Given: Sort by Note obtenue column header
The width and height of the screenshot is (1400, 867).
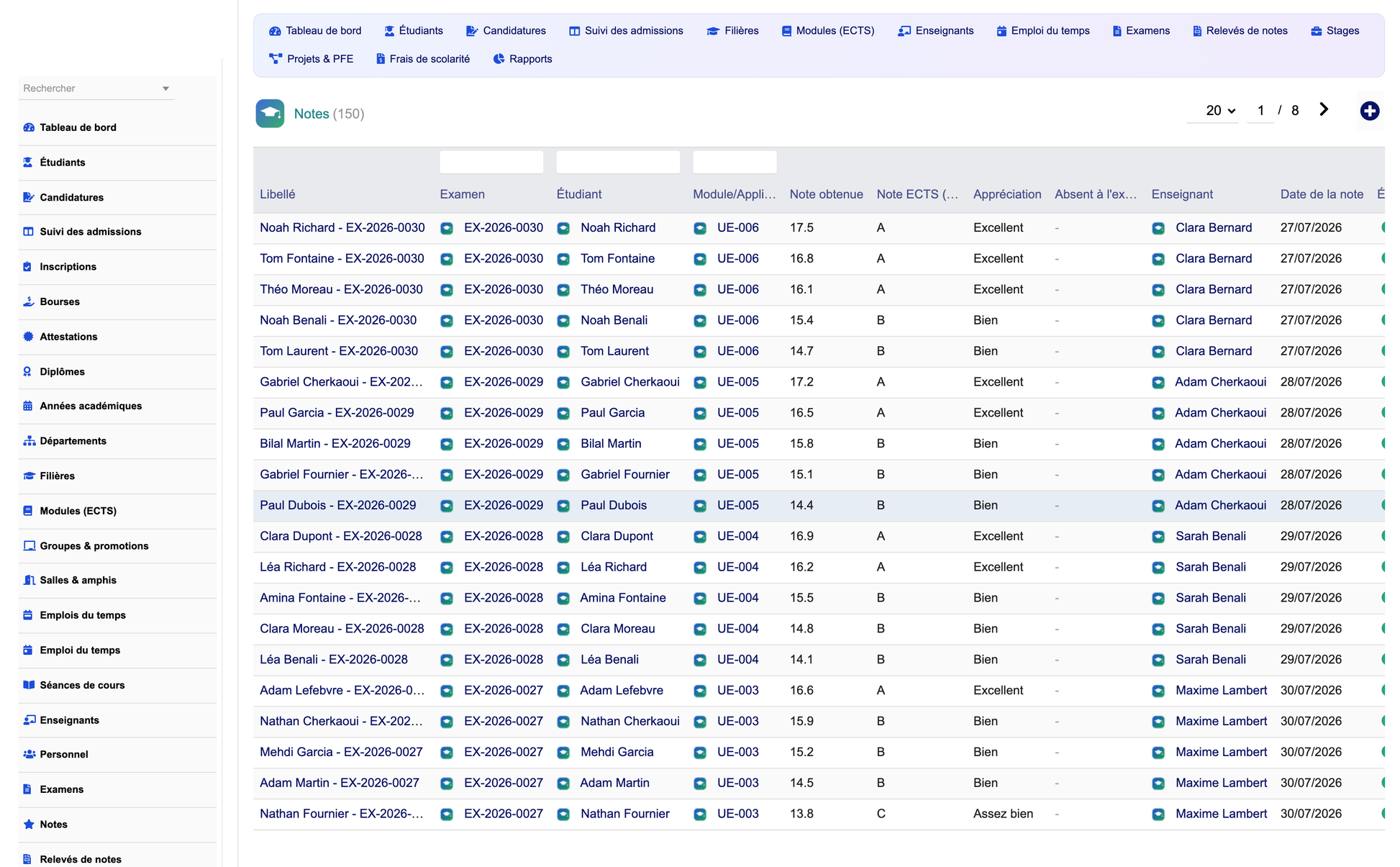Looking at the screenshot, I should tap(826, 194).
